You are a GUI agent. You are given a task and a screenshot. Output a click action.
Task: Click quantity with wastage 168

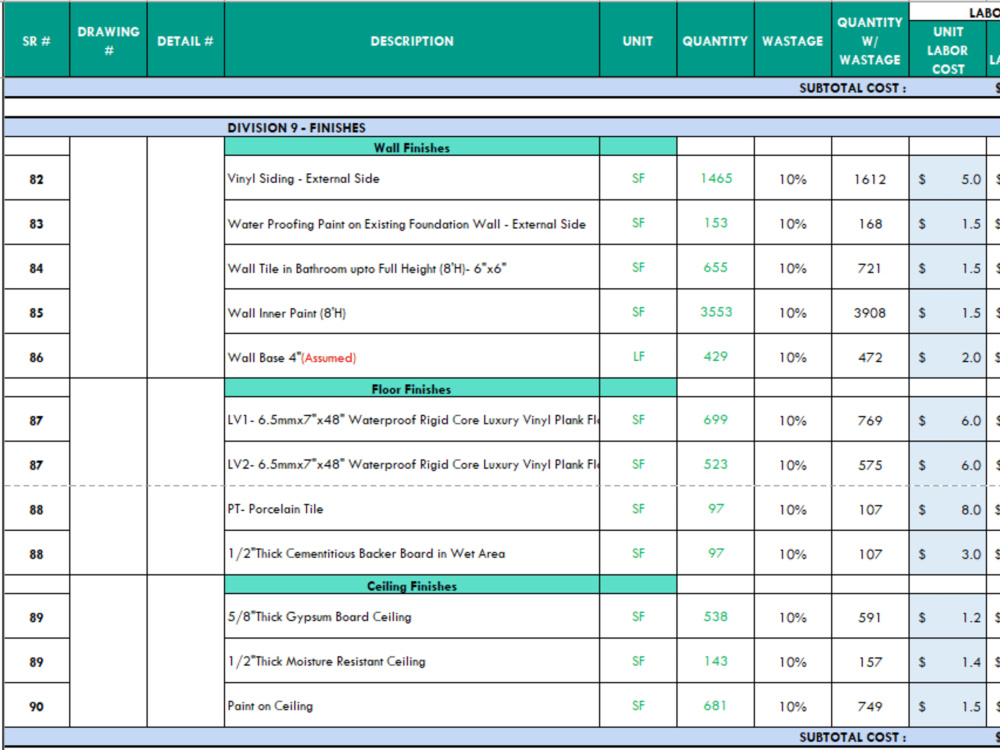[x=870, y=224]
